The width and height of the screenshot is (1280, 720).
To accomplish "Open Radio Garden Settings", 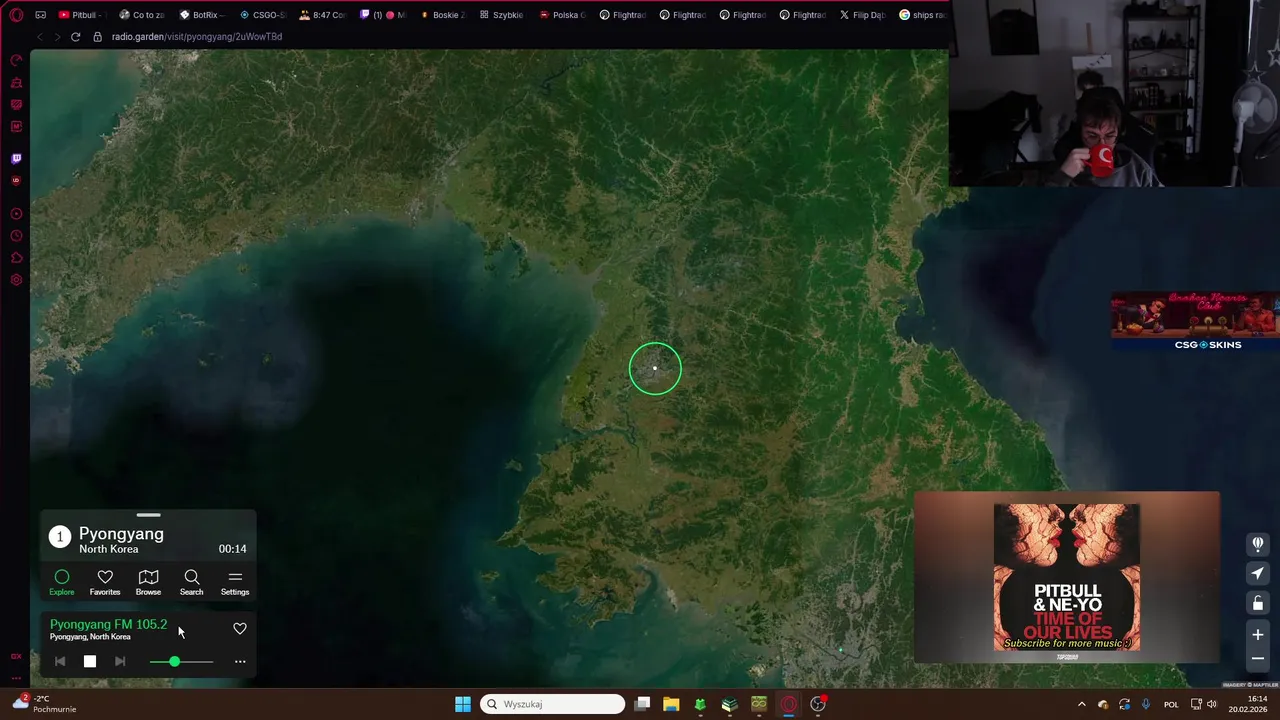I will coord(235,582).
